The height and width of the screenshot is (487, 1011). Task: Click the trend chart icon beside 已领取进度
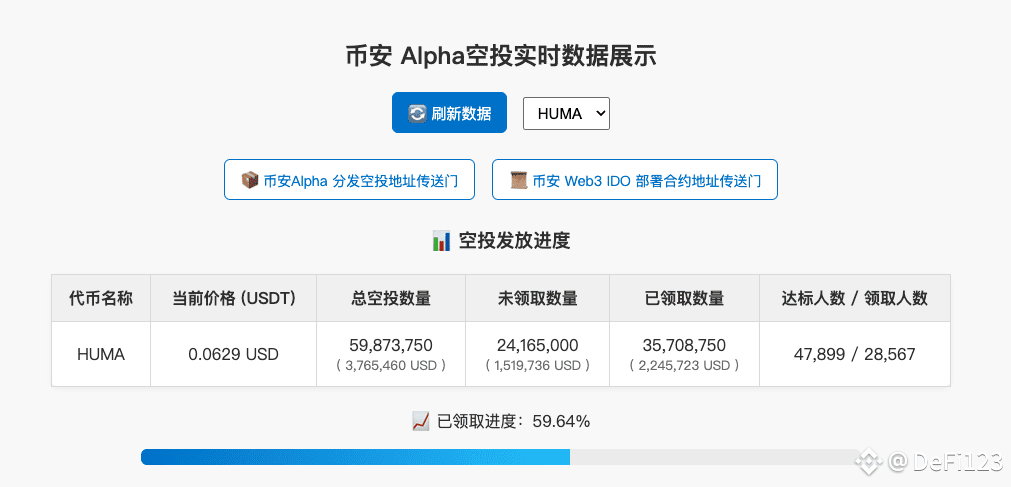pyautogui.click(x=420, y=422)
